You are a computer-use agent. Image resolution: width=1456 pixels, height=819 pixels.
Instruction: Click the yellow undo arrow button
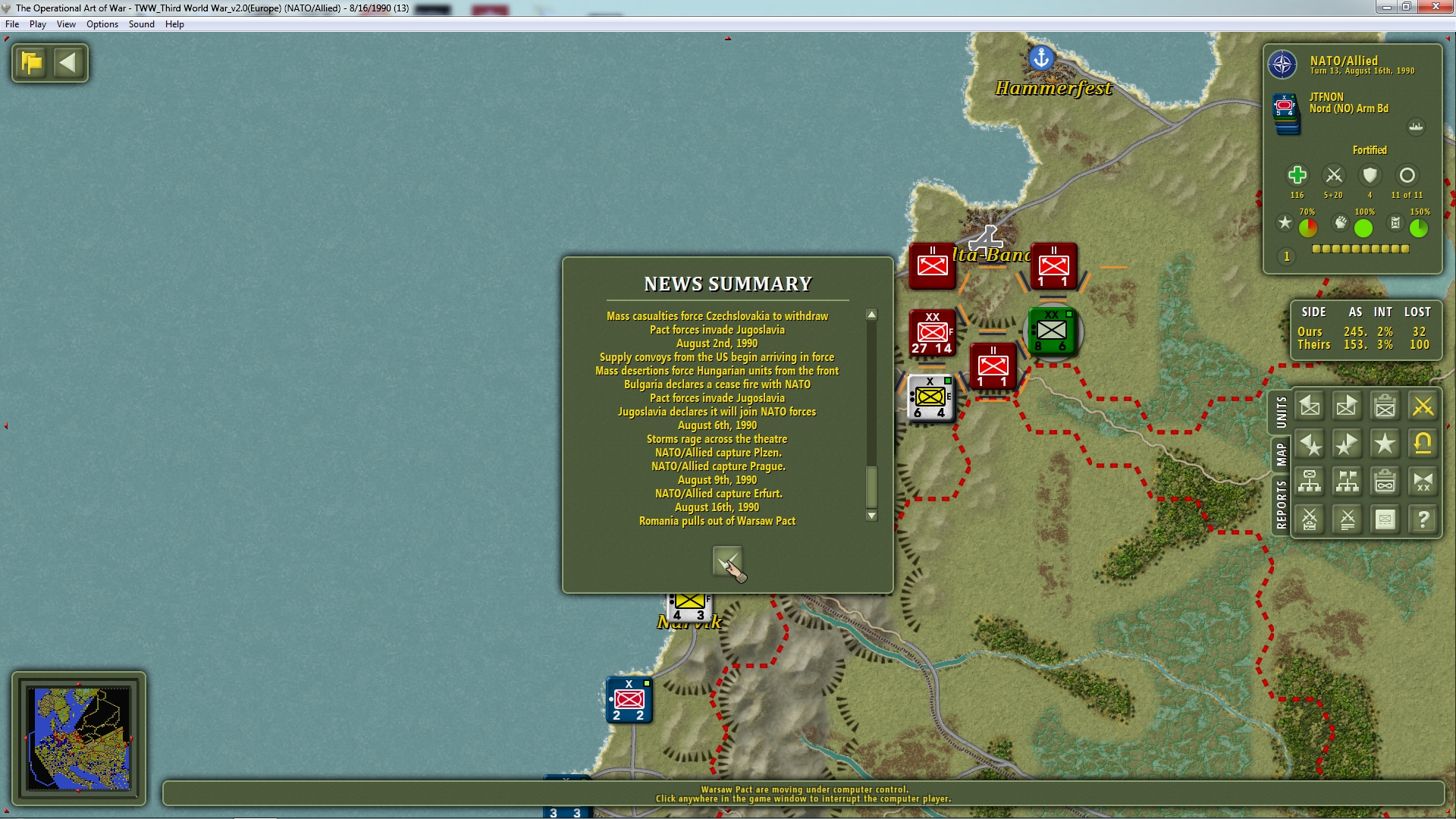[1423, 444]
